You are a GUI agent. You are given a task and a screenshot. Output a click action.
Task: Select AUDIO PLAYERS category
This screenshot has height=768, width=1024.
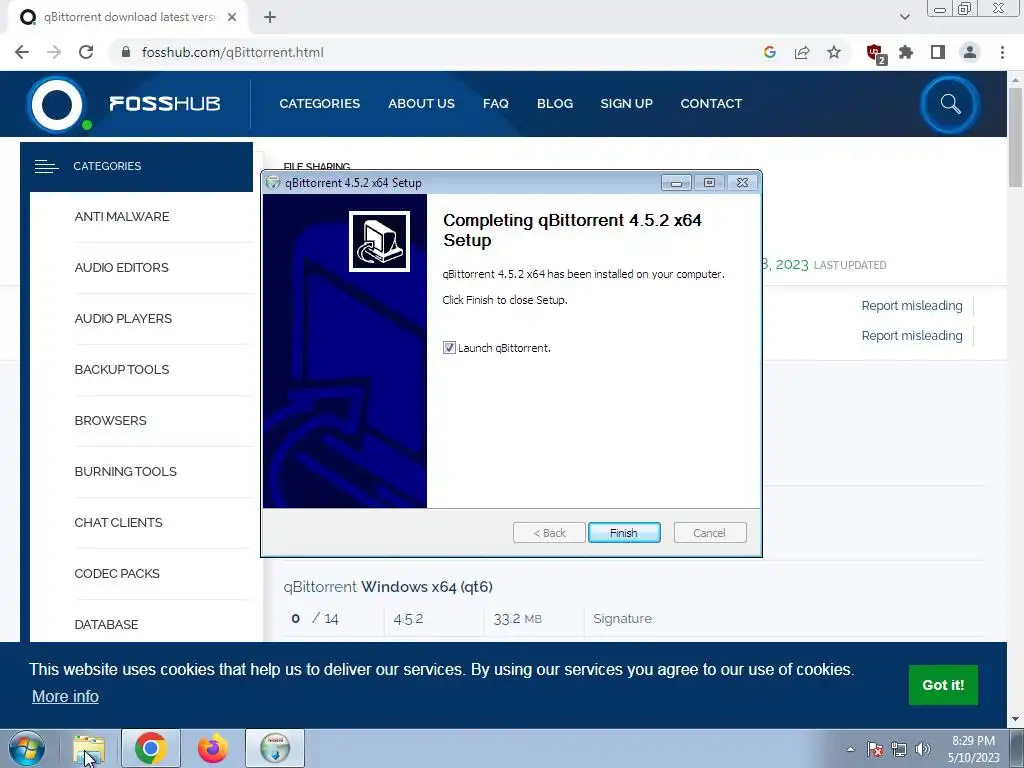pos(123,319)
